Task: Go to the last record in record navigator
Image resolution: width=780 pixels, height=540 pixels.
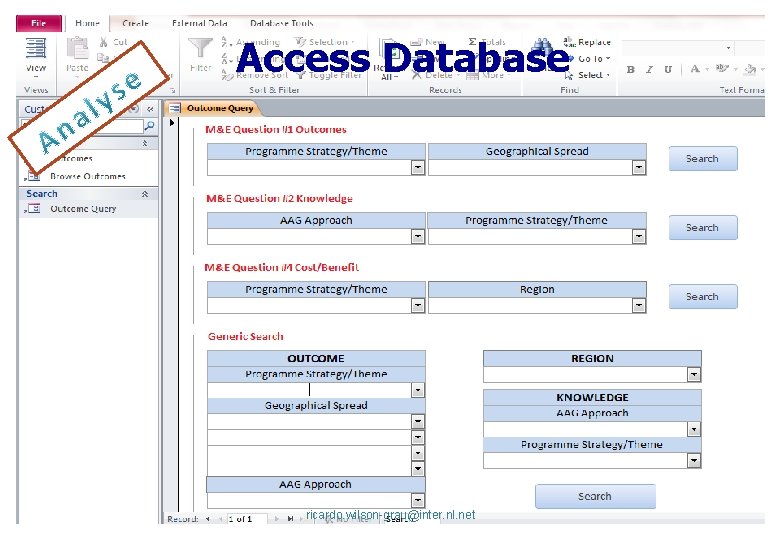Action: tap(291, 519)
